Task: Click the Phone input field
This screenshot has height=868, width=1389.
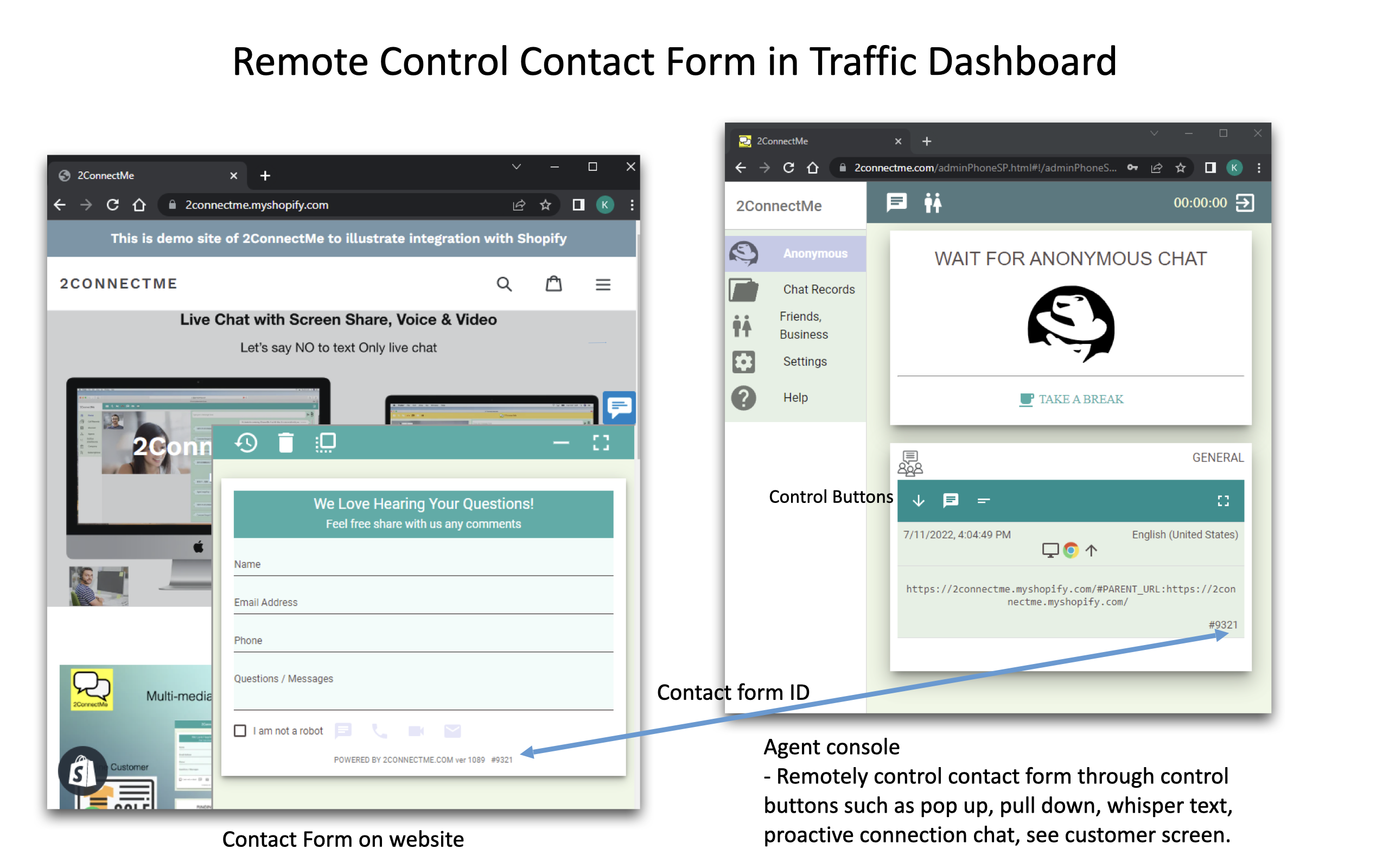Action: pos(424,640)
